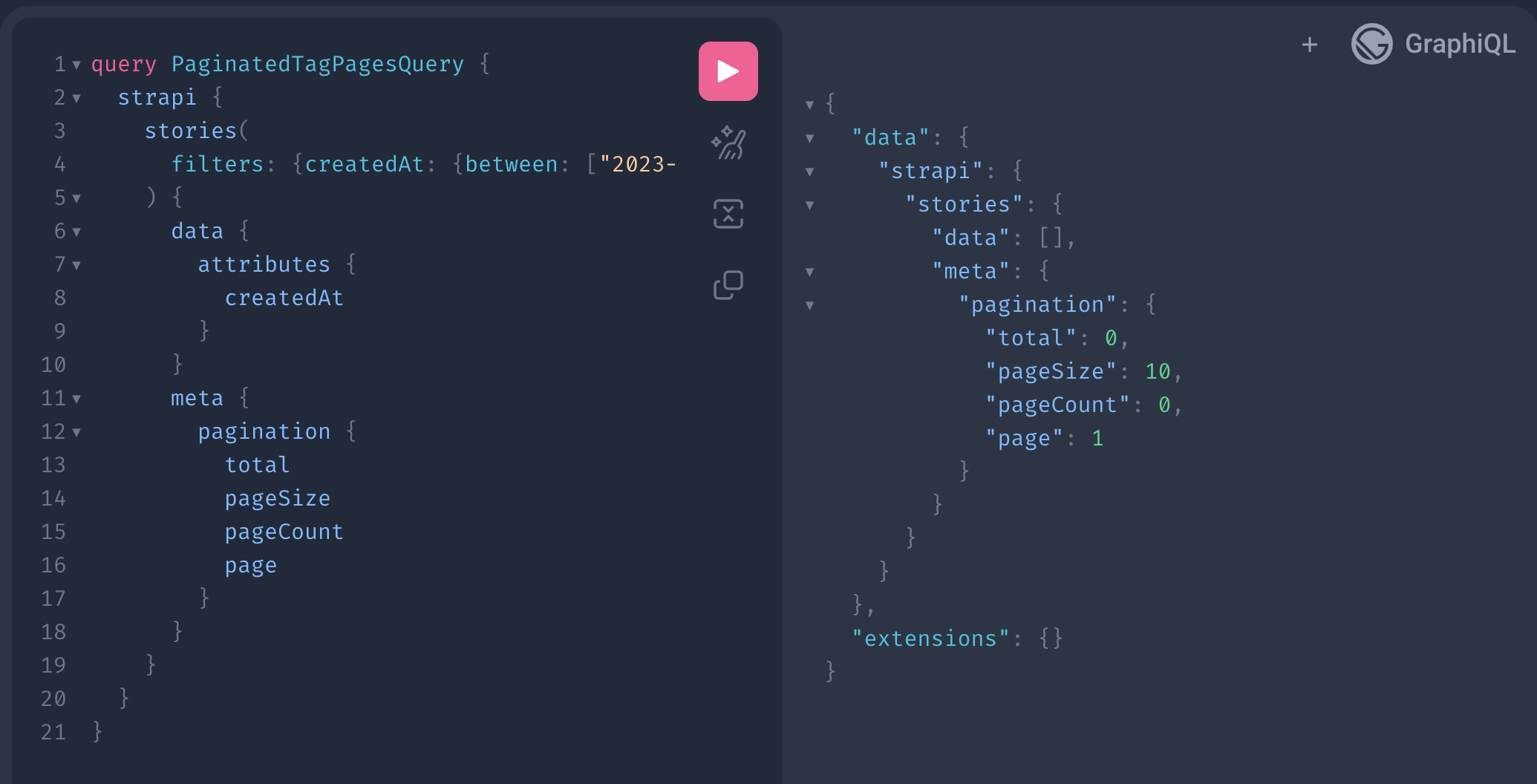This screenshot has width=1537, height=784.
Task: Fold the strapi block on line 2
Action: (x=77, y=98)
